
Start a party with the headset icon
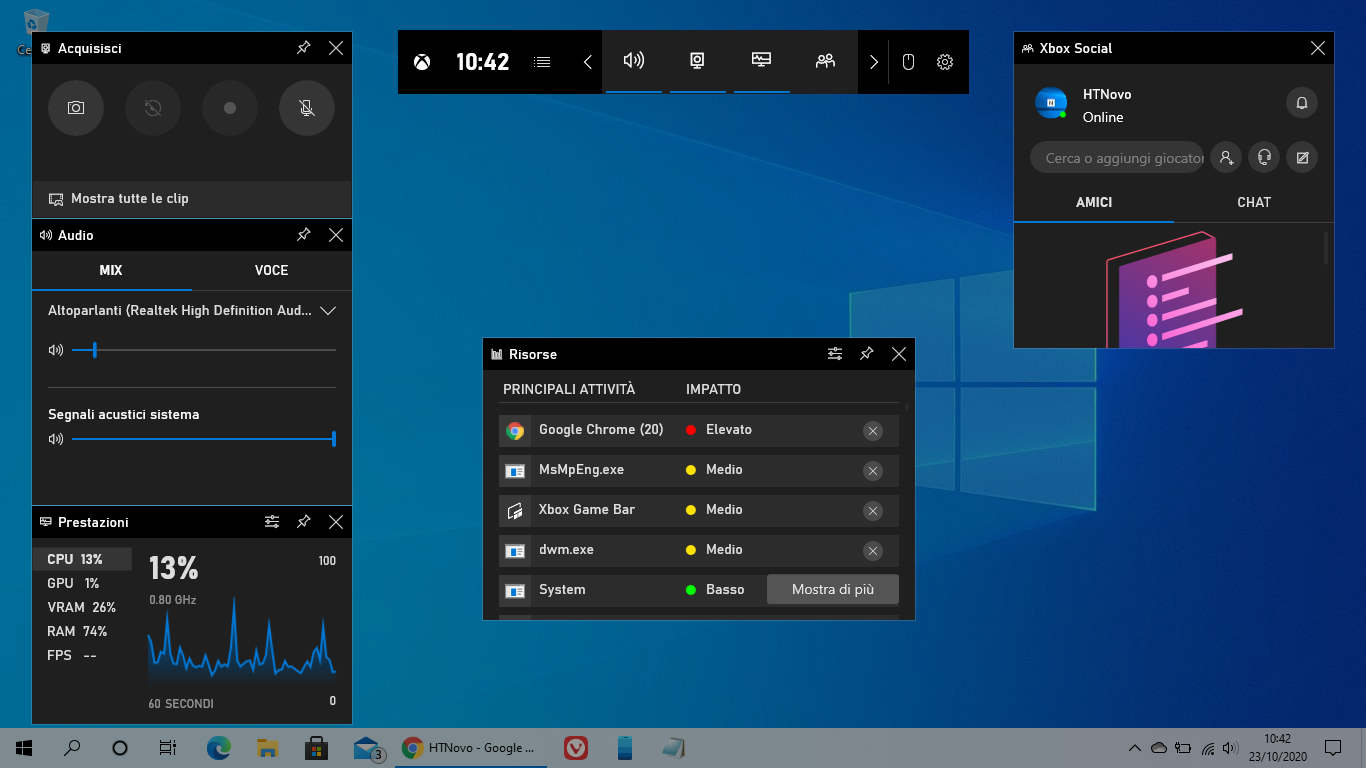click(x=1263, y=157)
